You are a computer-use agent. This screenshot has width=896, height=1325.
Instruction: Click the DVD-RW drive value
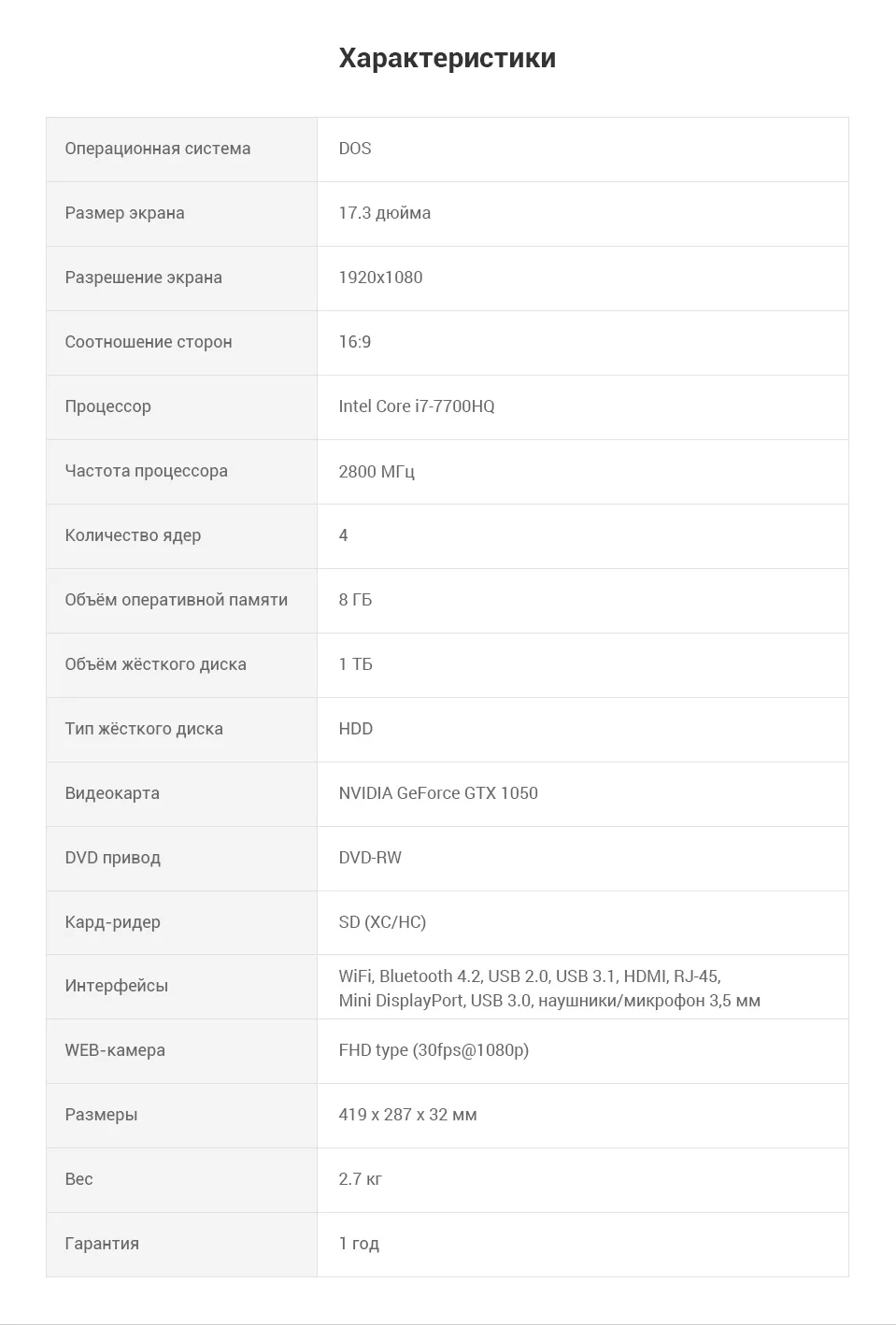click(x=370, y=858)
